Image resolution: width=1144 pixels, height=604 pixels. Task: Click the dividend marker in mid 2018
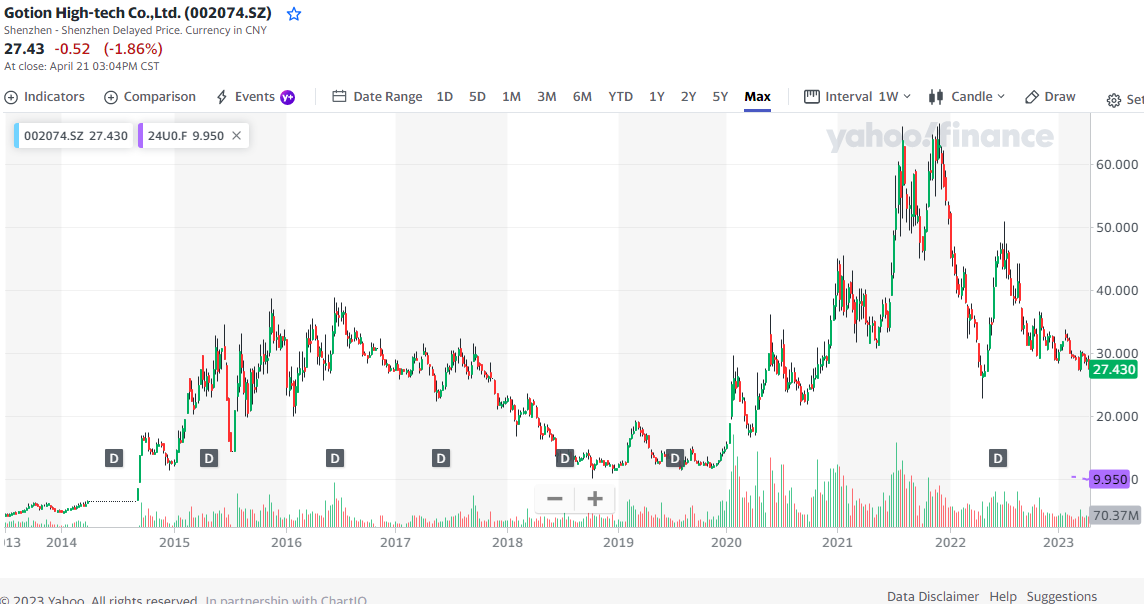(x=564, y=458)
